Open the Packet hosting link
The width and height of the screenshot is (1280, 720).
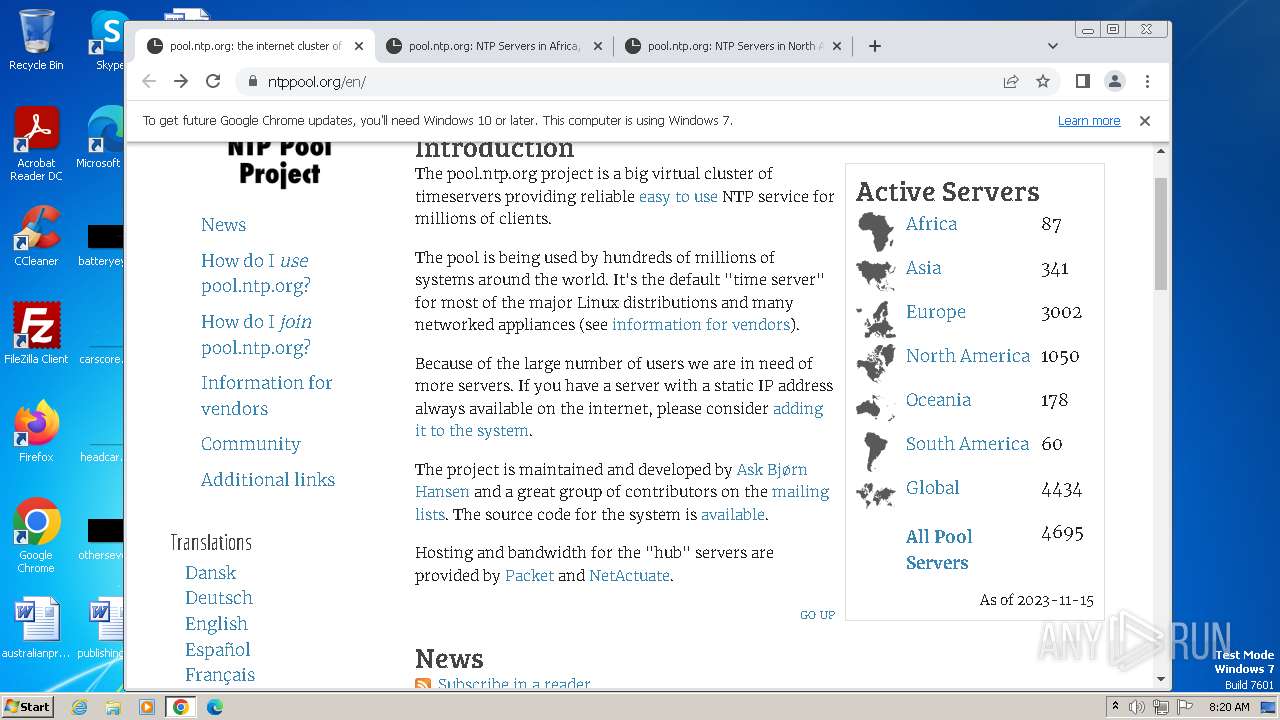[x=529, y=576]
